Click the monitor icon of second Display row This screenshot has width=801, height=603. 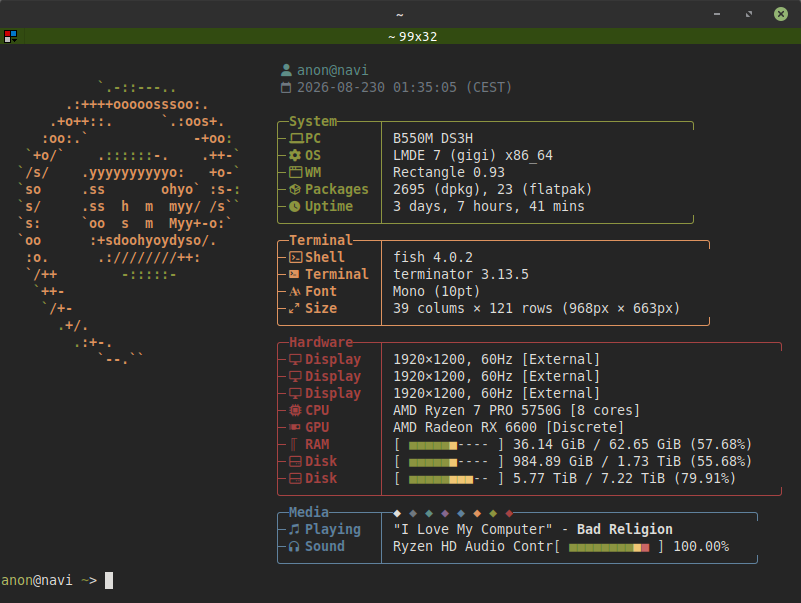tap(295, 376)
